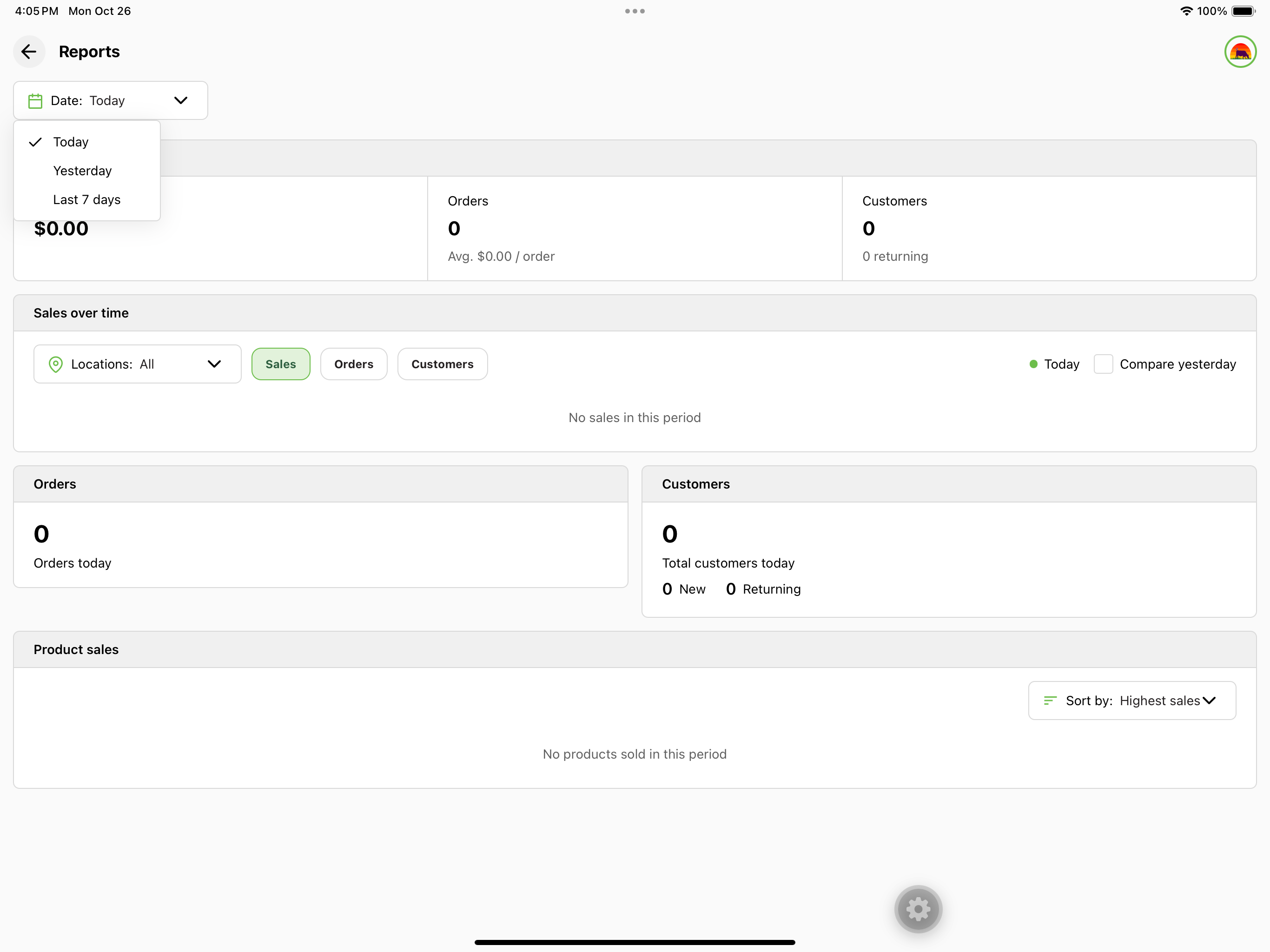1270x952 pixels.
Task: Click the '0 New' customers count
Action: pos(684,589)
